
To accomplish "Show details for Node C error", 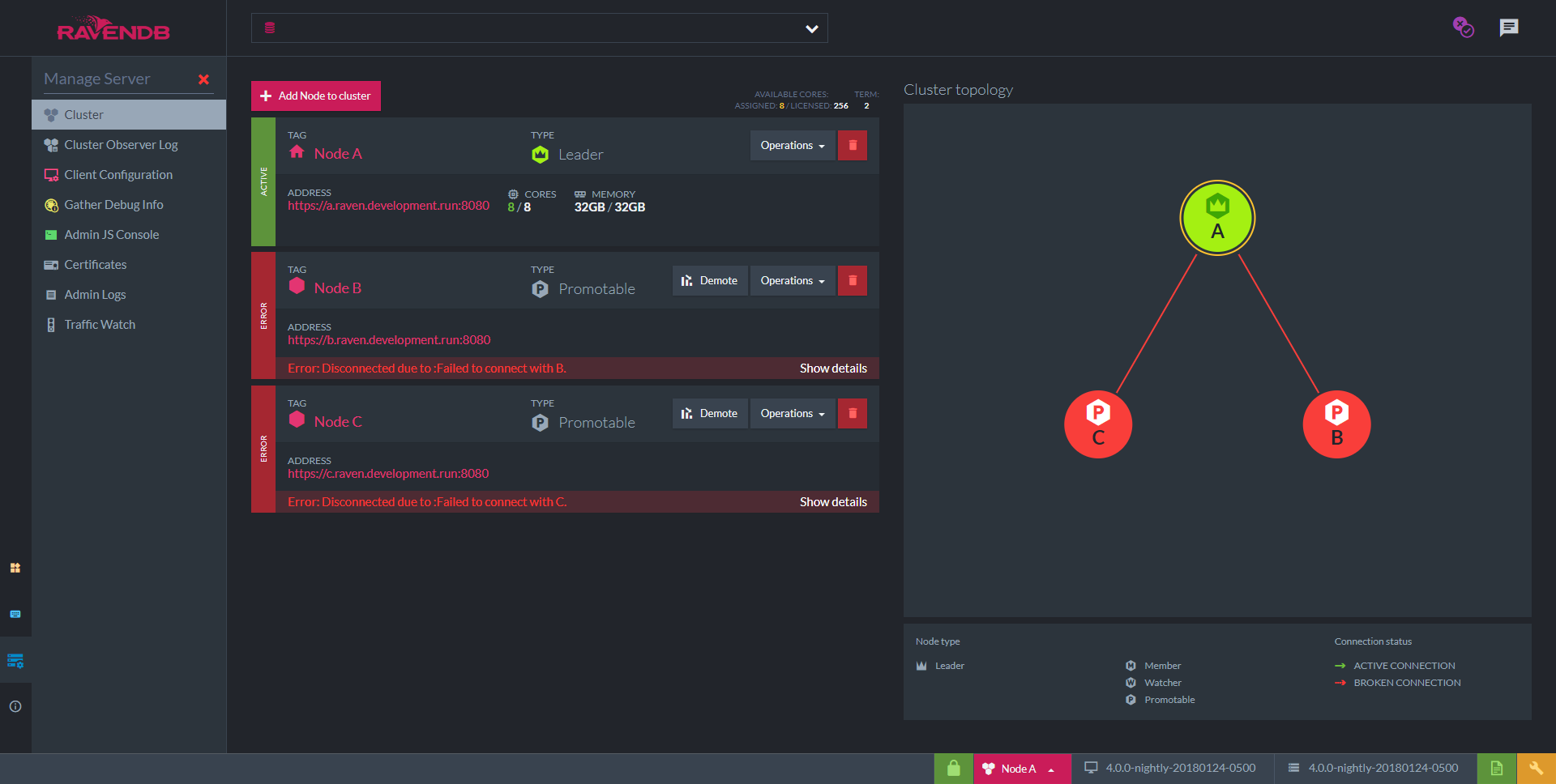I will point(833,502).
